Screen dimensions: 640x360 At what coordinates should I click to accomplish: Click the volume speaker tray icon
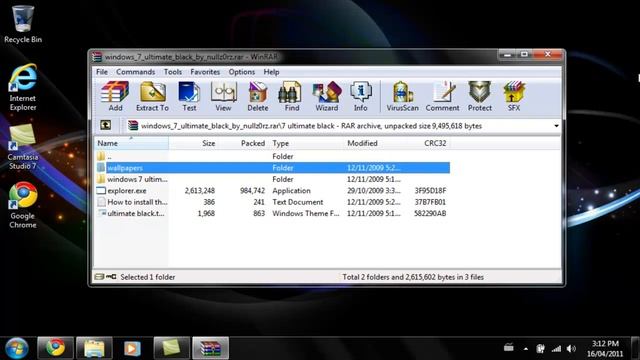(x=571, y=349)
